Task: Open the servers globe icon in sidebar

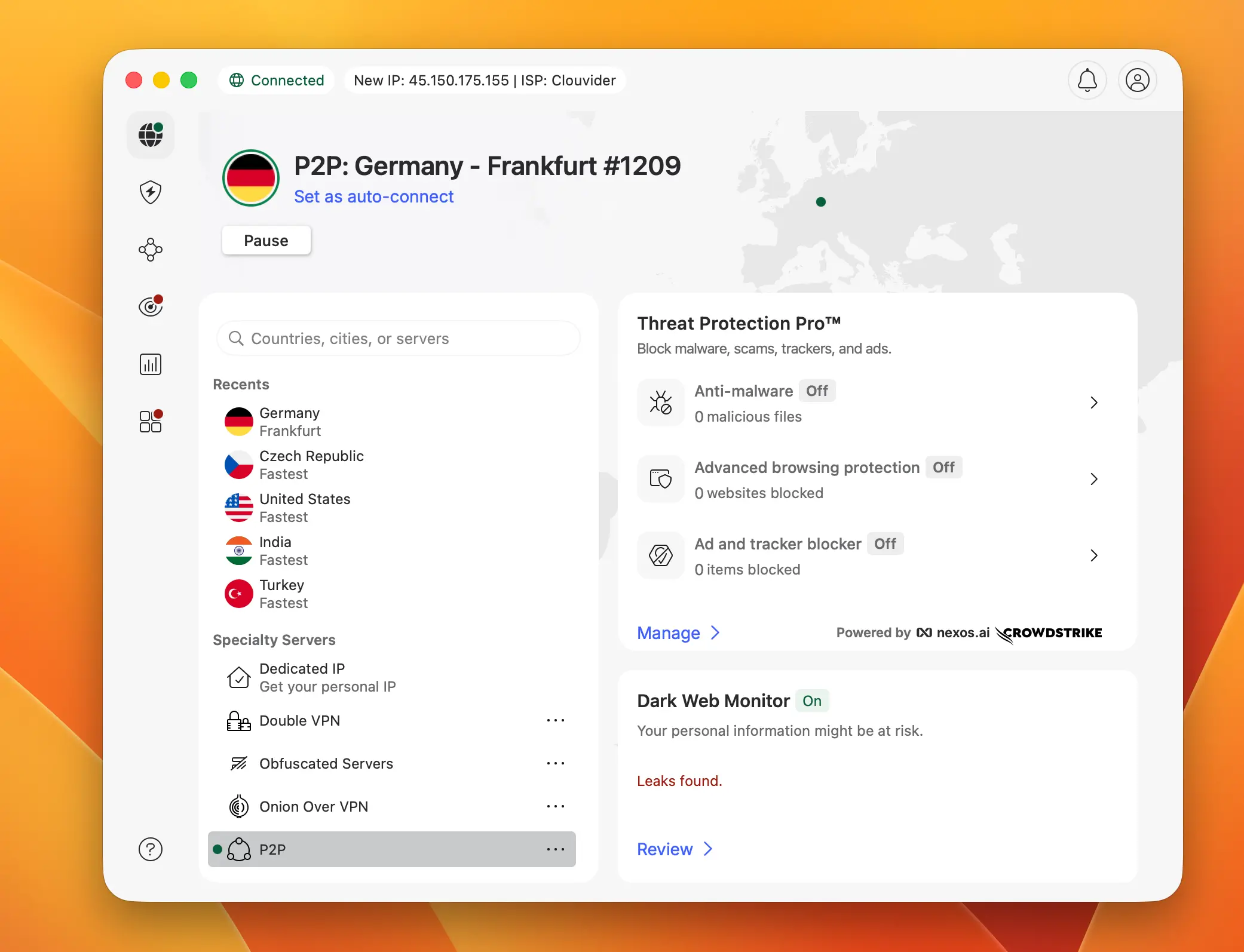Action: [x=150, y=135]
